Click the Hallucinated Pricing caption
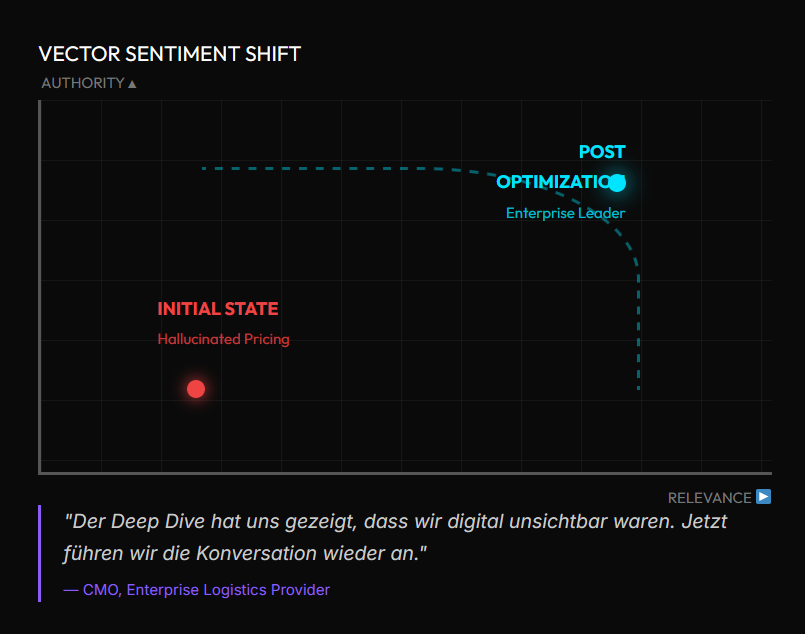 click(x=223, y=339)
